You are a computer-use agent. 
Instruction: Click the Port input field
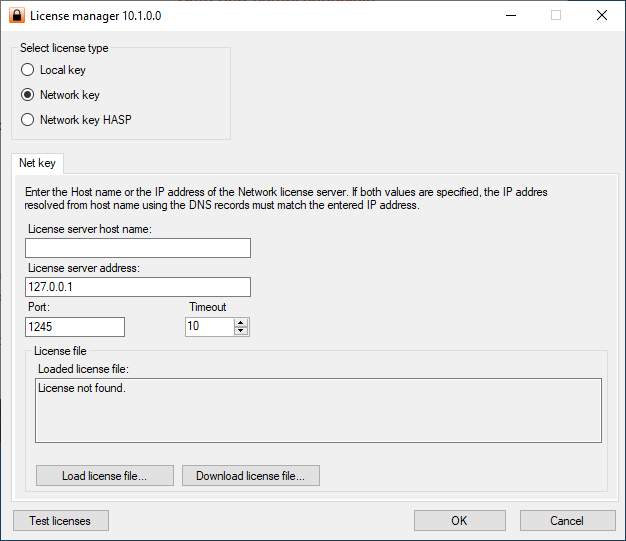click(x=75, y=327)
